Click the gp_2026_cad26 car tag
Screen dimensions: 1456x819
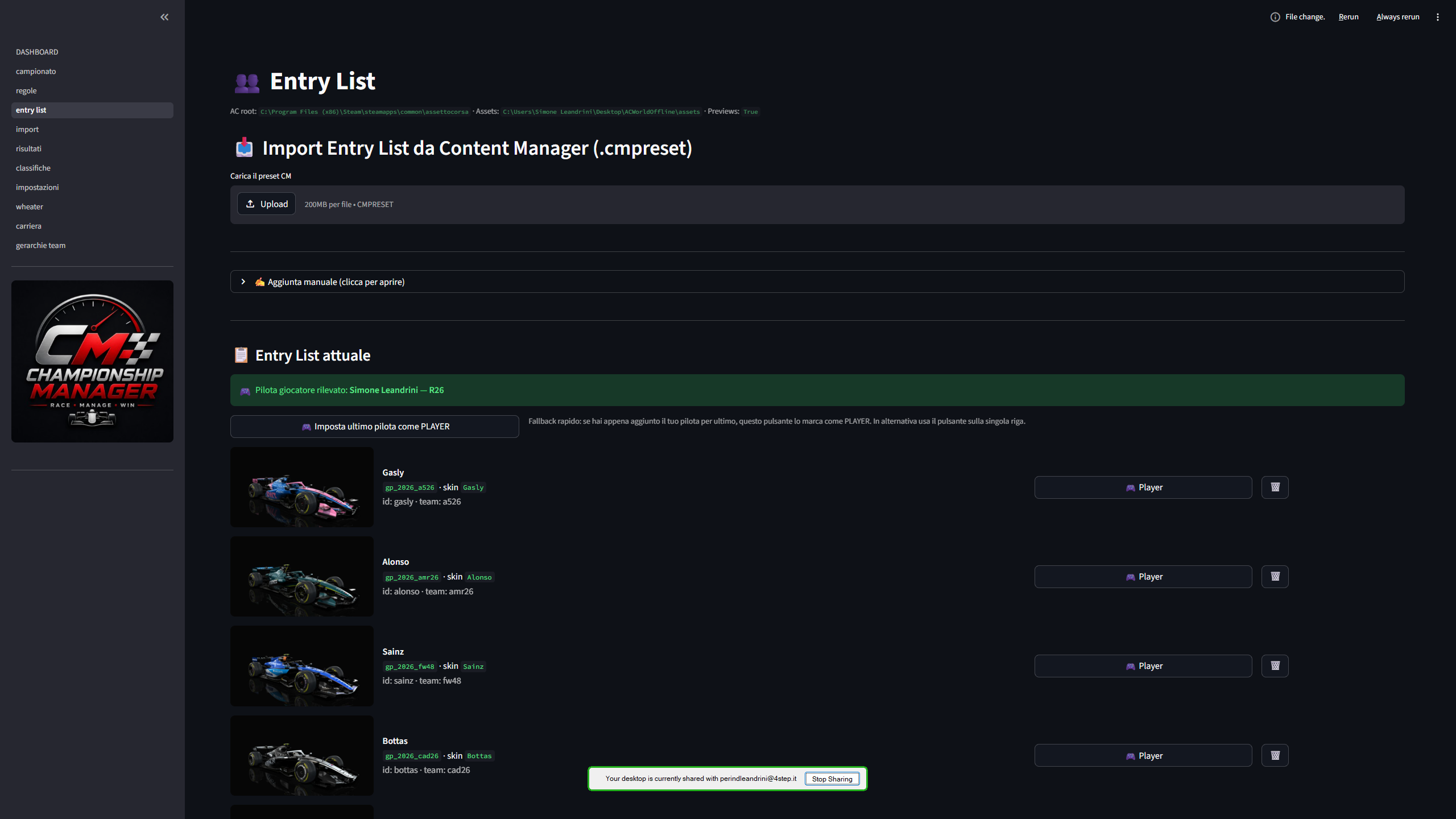click(x=412, y=756)
